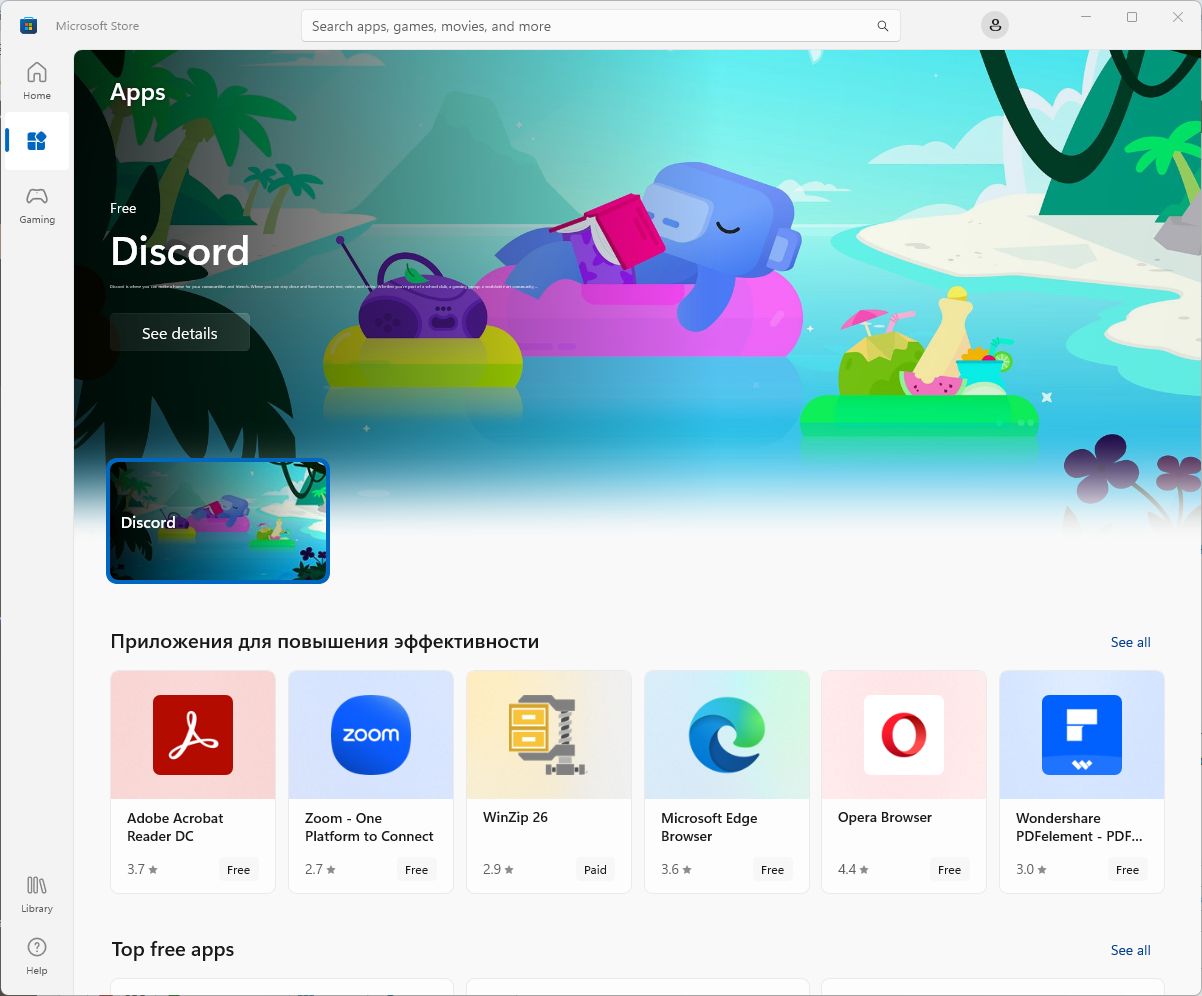See all productivity apps
Viewport: 1202px width, 996px height.
(x=1130, y=642)
